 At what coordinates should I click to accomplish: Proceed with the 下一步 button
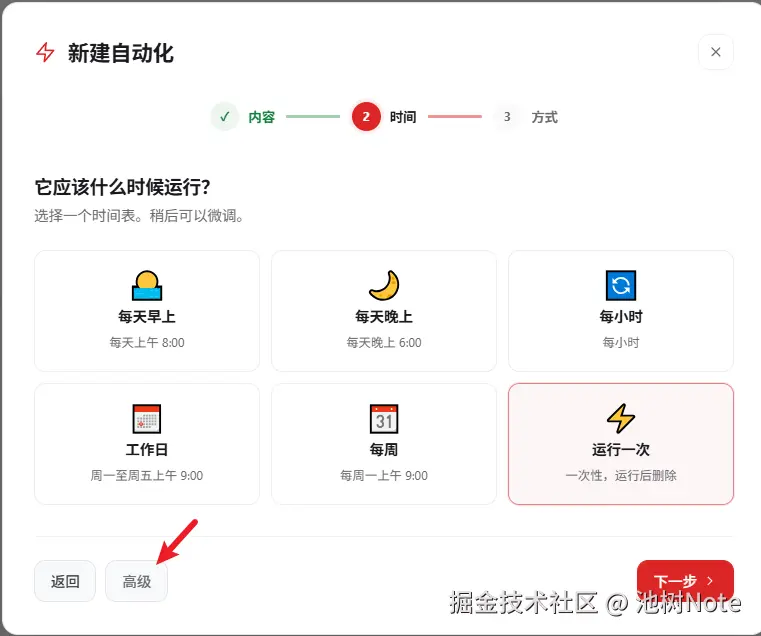pyautogui.click(x=685, y=581)
